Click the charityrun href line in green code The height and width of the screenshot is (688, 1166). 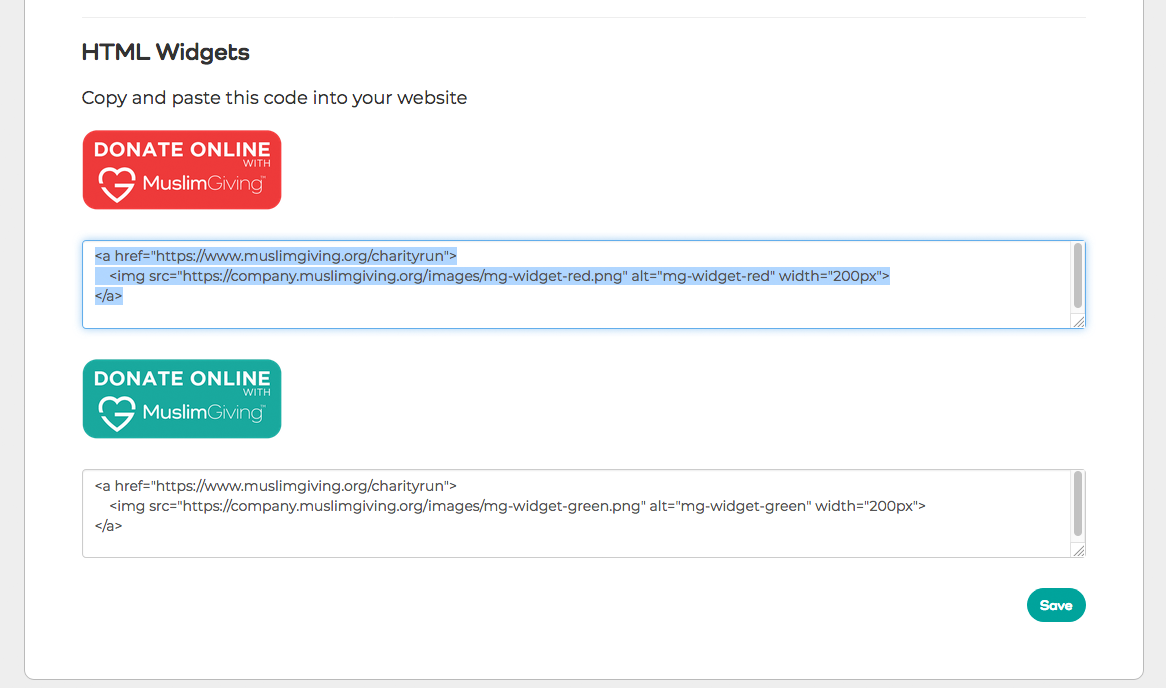276,486
